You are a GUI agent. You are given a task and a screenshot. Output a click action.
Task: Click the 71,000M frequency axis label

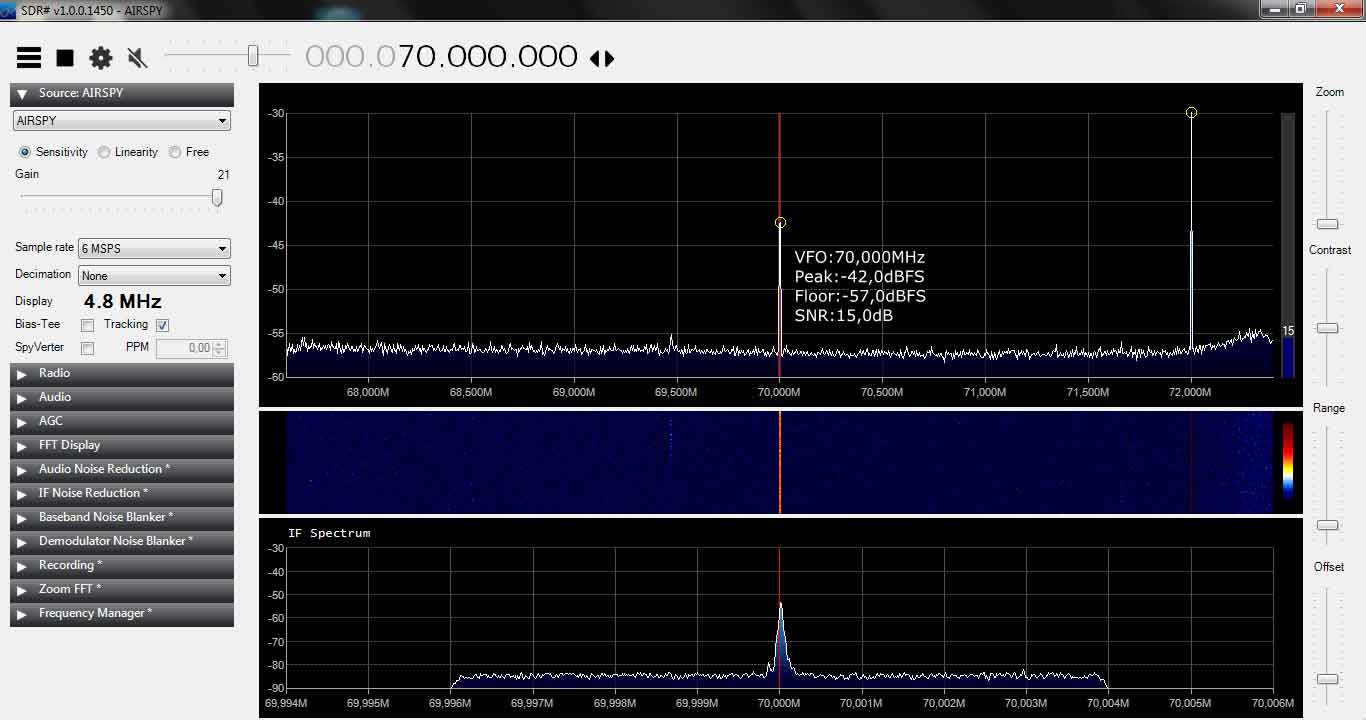pos(985,393)
